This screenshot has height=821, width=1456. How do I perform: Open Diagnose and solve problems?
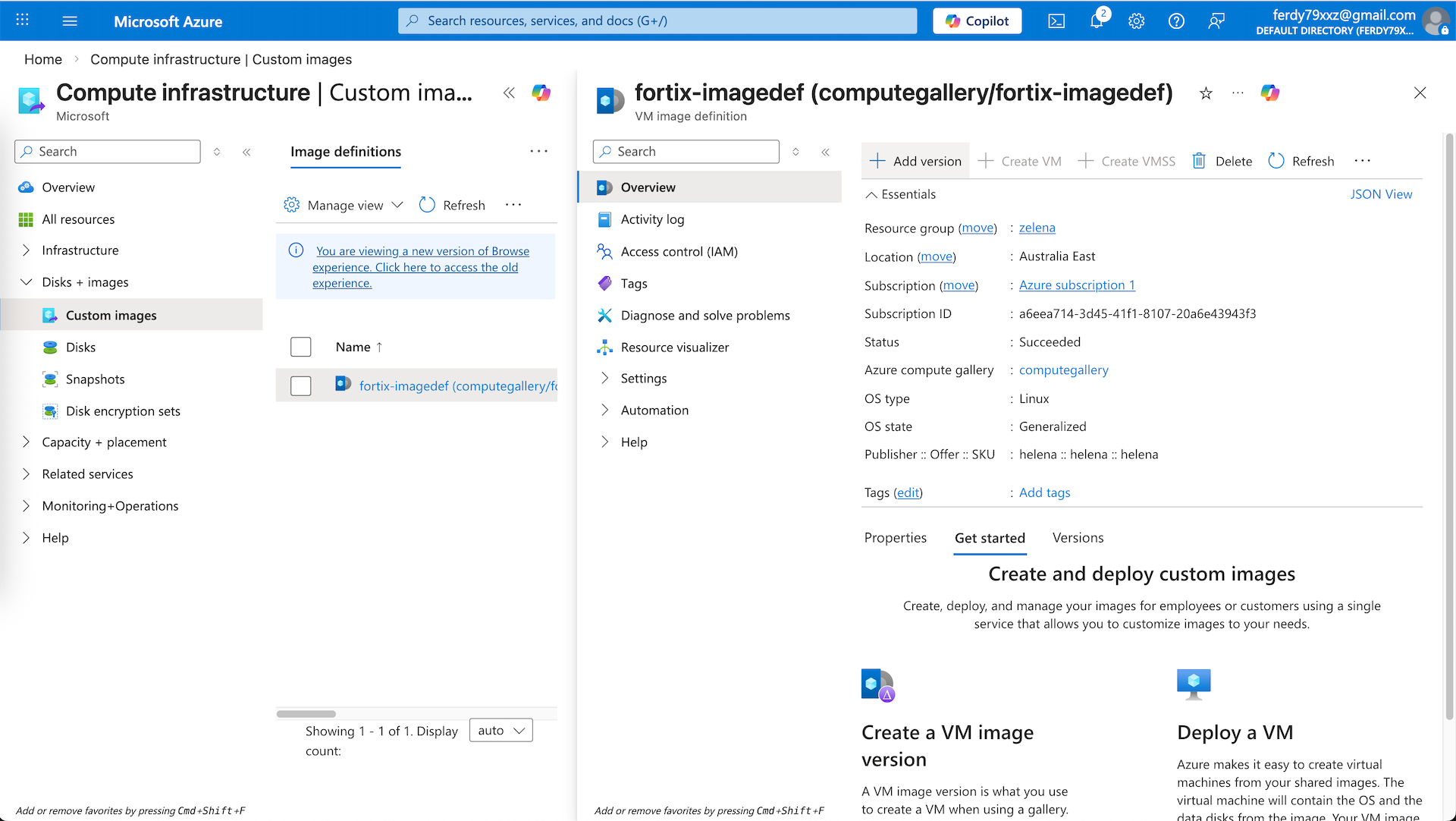pyautogui.click(x=704, y=316)
